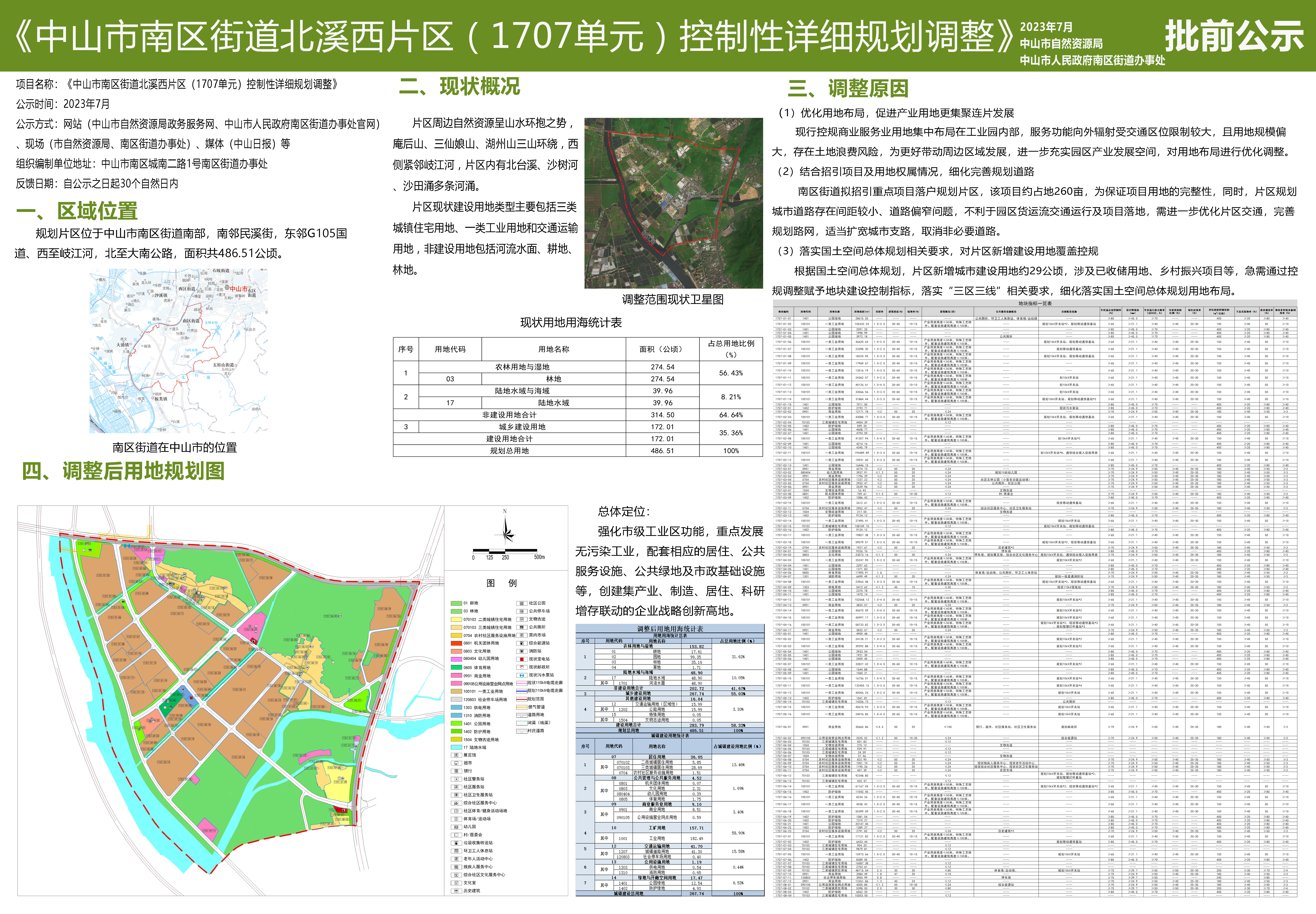Click the 幼儿园 legend symbol
Screen dimensions: 1316x914
click(x=456, y=827)
